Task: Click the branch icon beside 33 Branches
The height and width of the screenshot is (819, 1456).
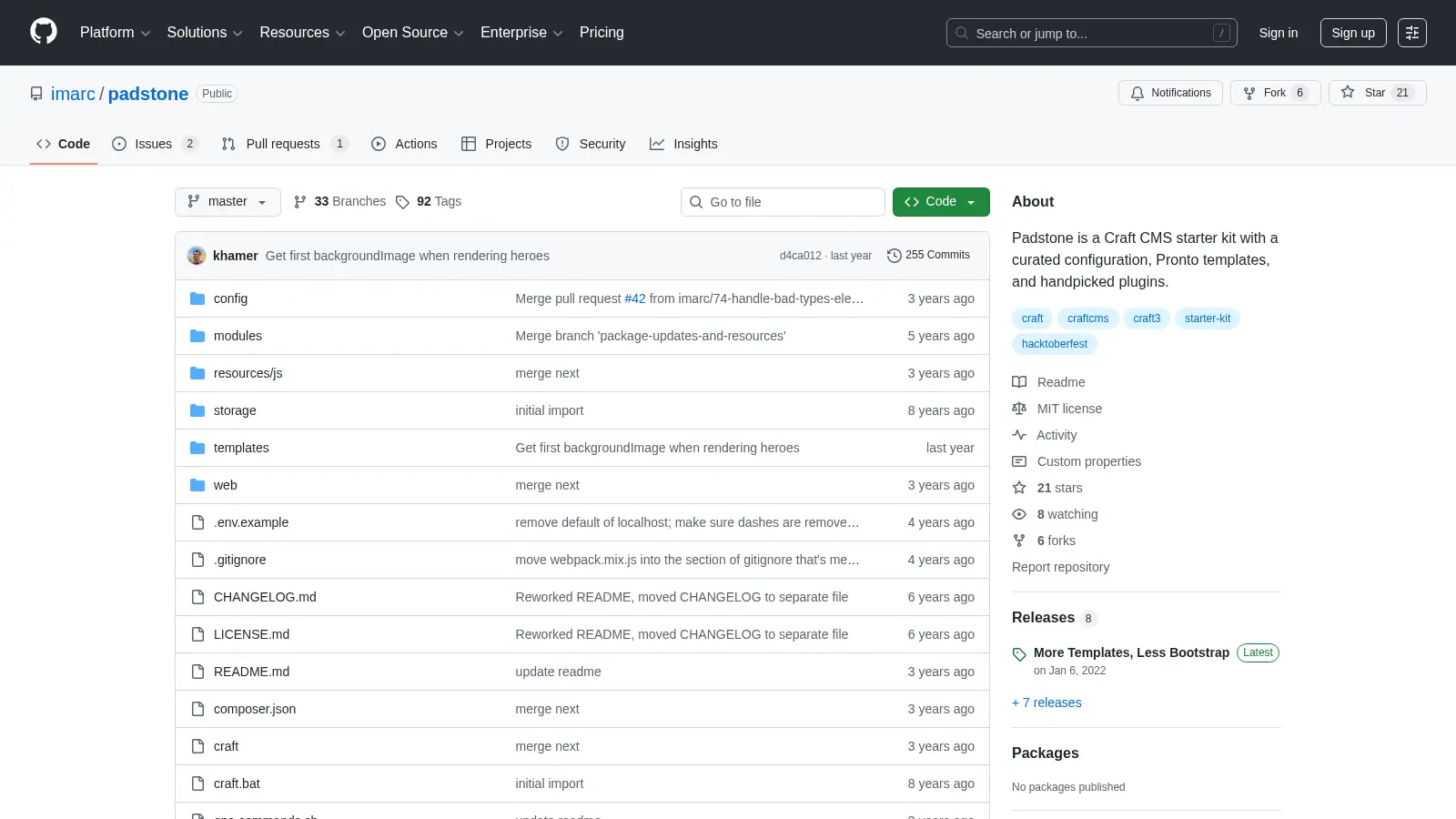Action: coord(300,202)
